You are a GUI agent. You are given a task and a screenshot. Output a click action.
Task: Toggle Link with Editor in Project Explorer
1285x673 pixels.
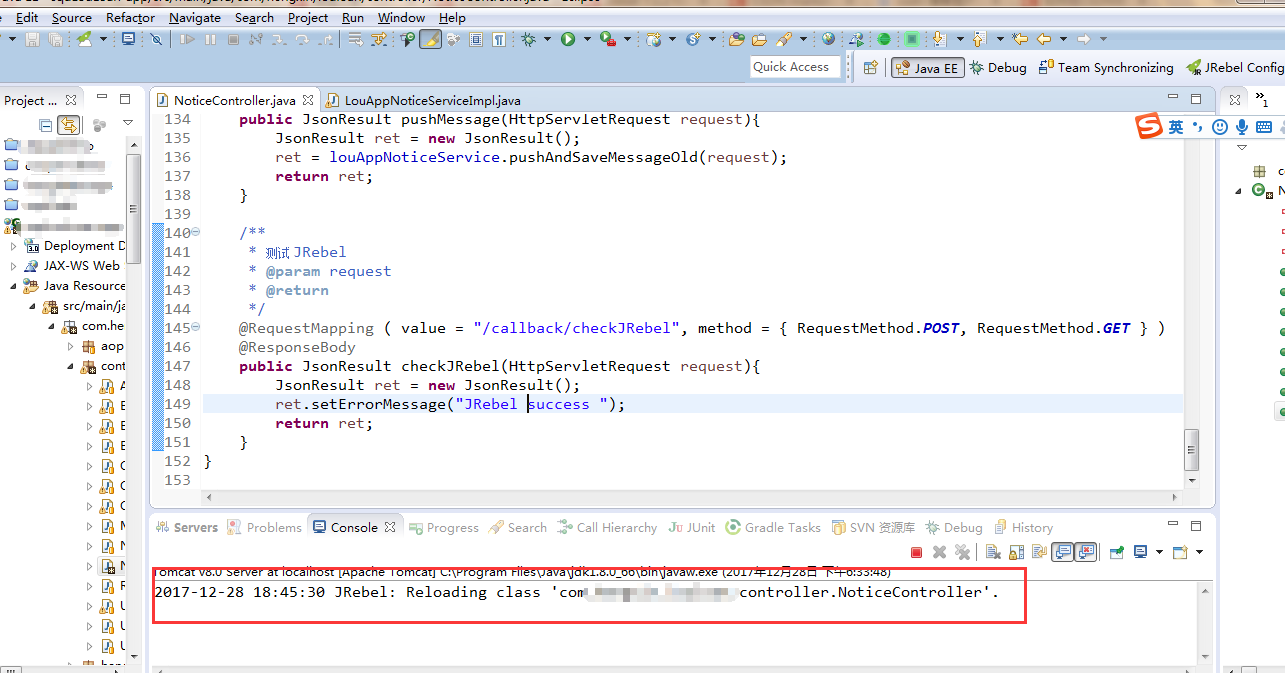(x=68, y=125)
